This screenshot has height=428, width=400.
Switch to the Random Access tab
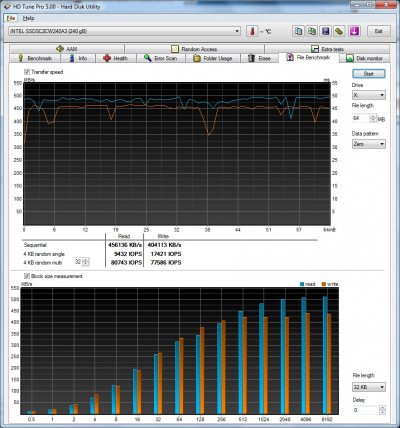[x=194, y=49]
